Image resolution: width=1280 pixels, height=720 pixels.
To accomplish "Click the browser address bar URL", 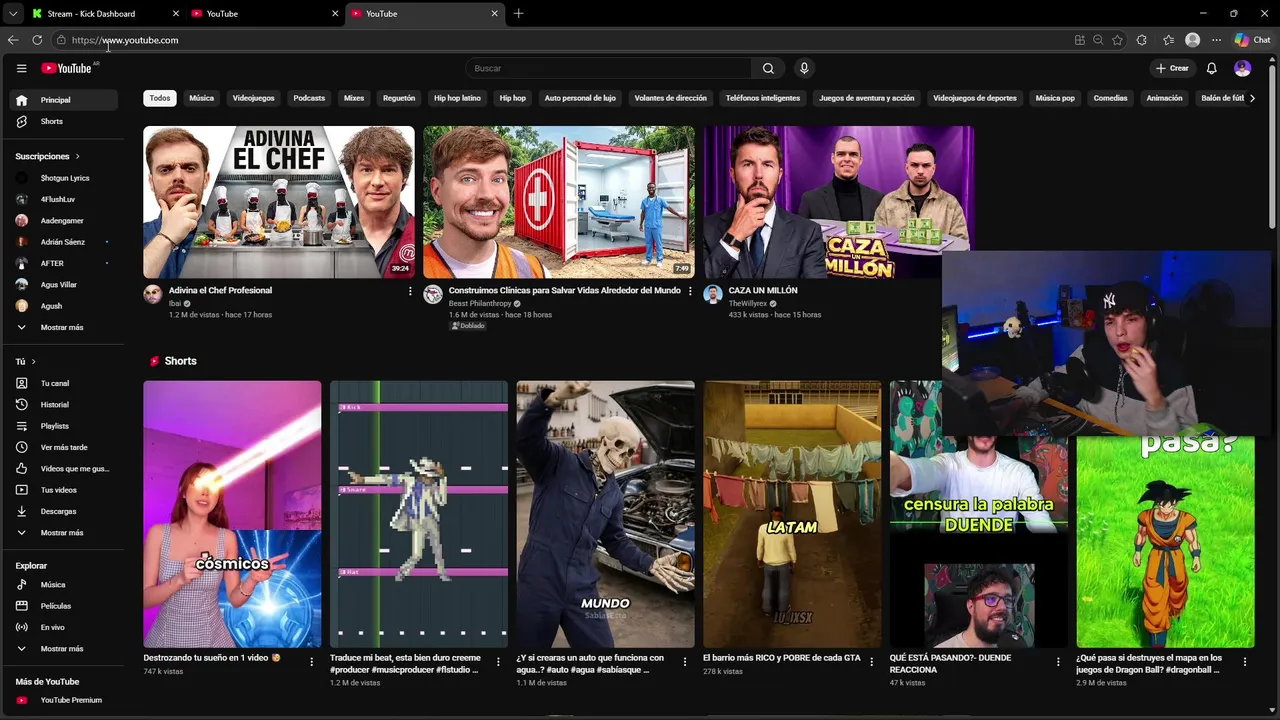I will [125, 40].
